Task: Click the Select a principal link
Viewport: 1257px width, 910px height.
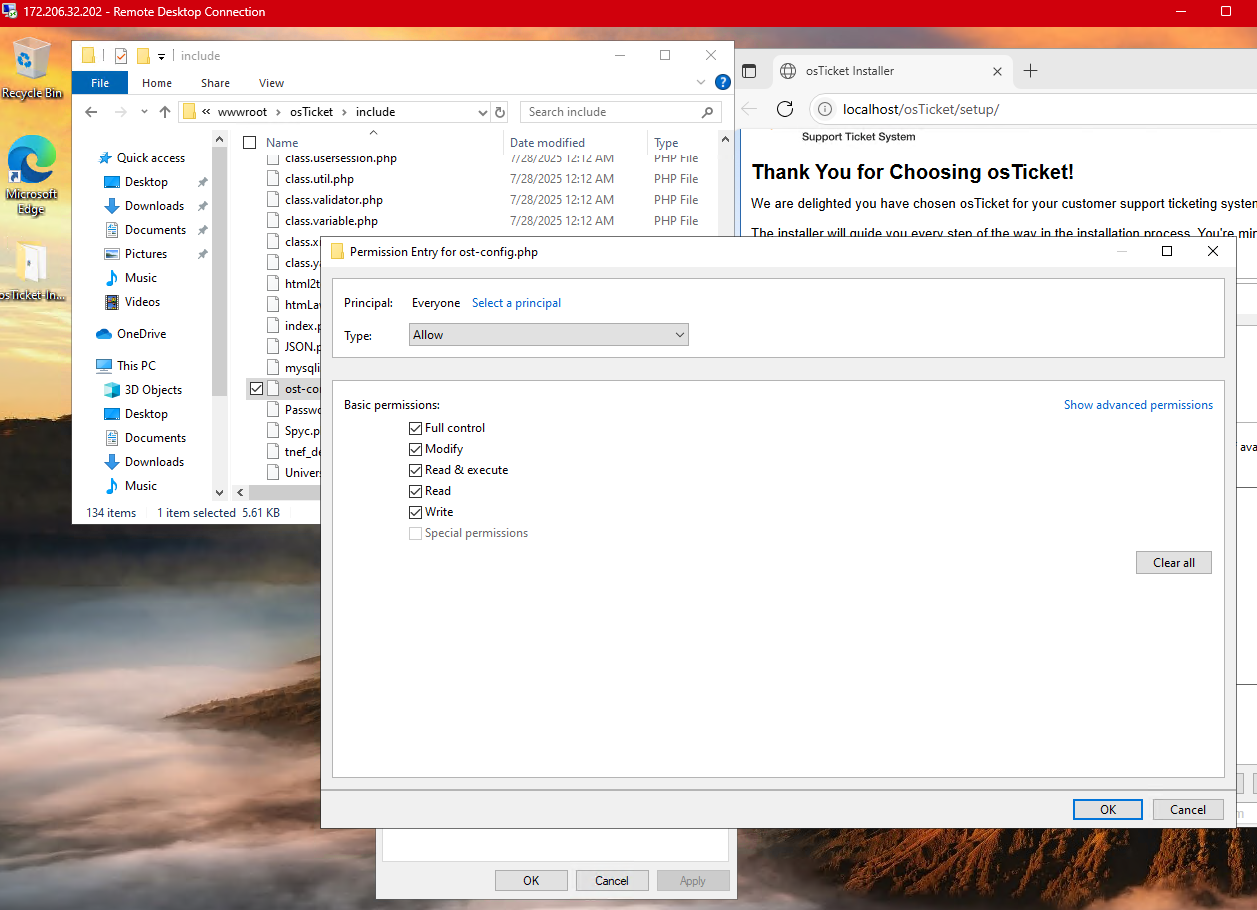Action: pyautogui.click(x=516, y=303)
